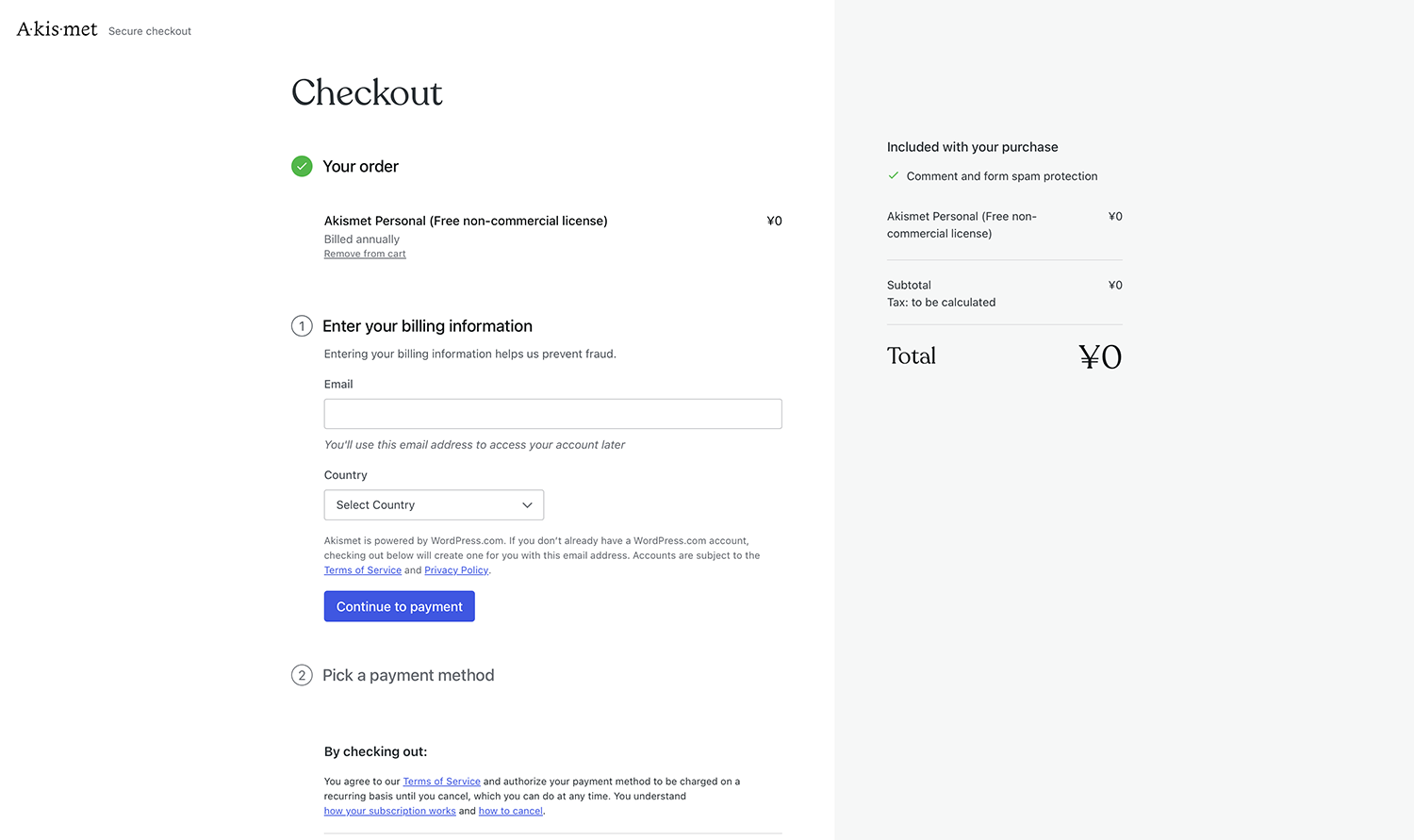Open Terms of Service link below Country field
Screen dimensions: 1414x840
pyautogui.click(x=363, y=570)
